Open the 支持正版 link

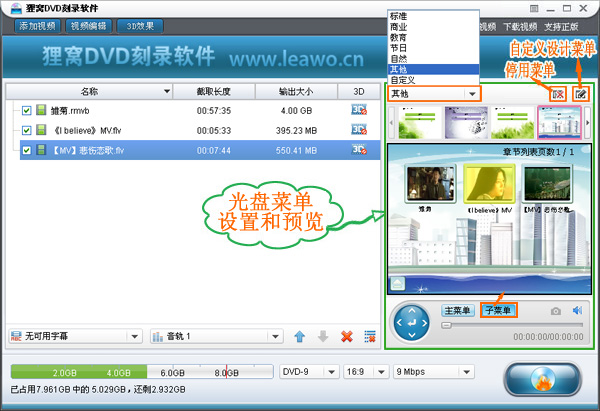(x=561, y=27)
